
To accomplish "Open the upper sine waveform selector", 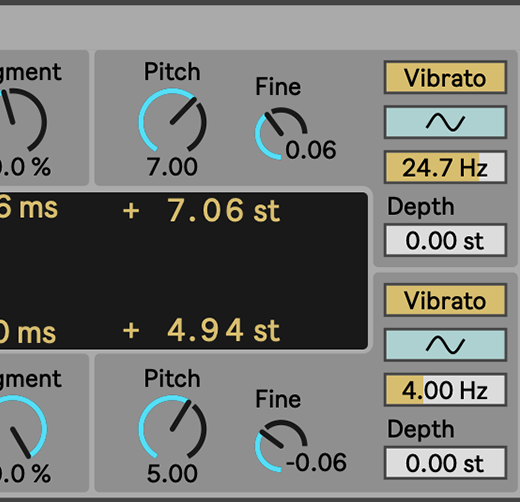I will pyautogui.click(x=445, y=122).
